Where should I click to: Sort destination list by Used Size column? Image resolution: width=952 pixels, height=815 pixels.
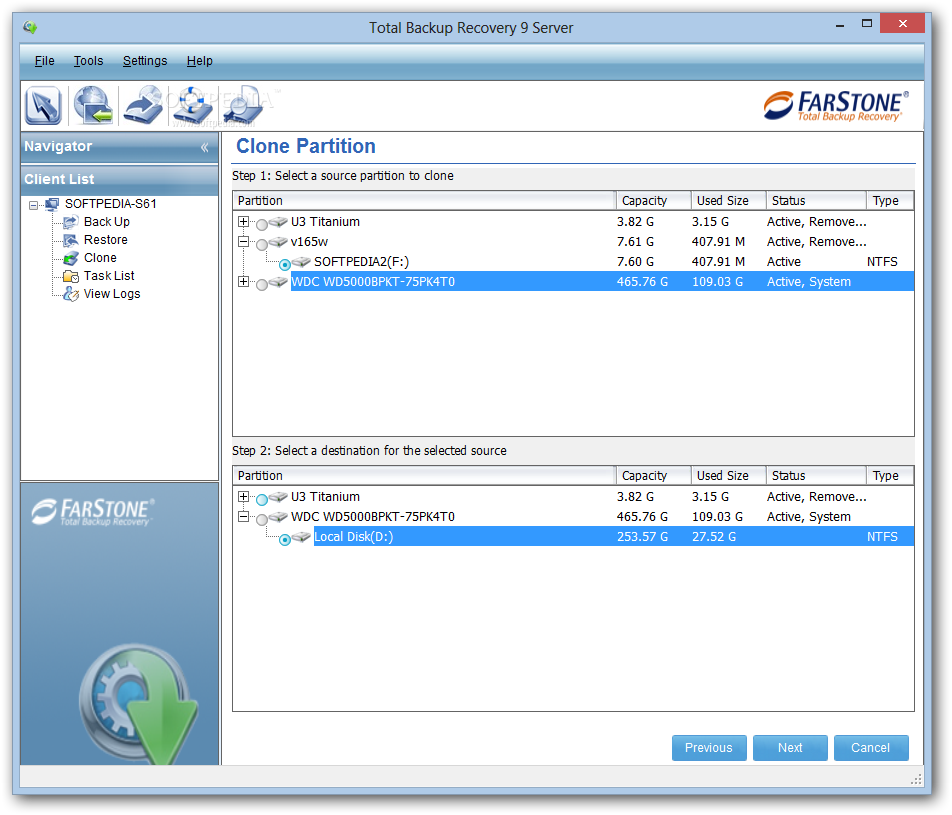coord(729,476)
